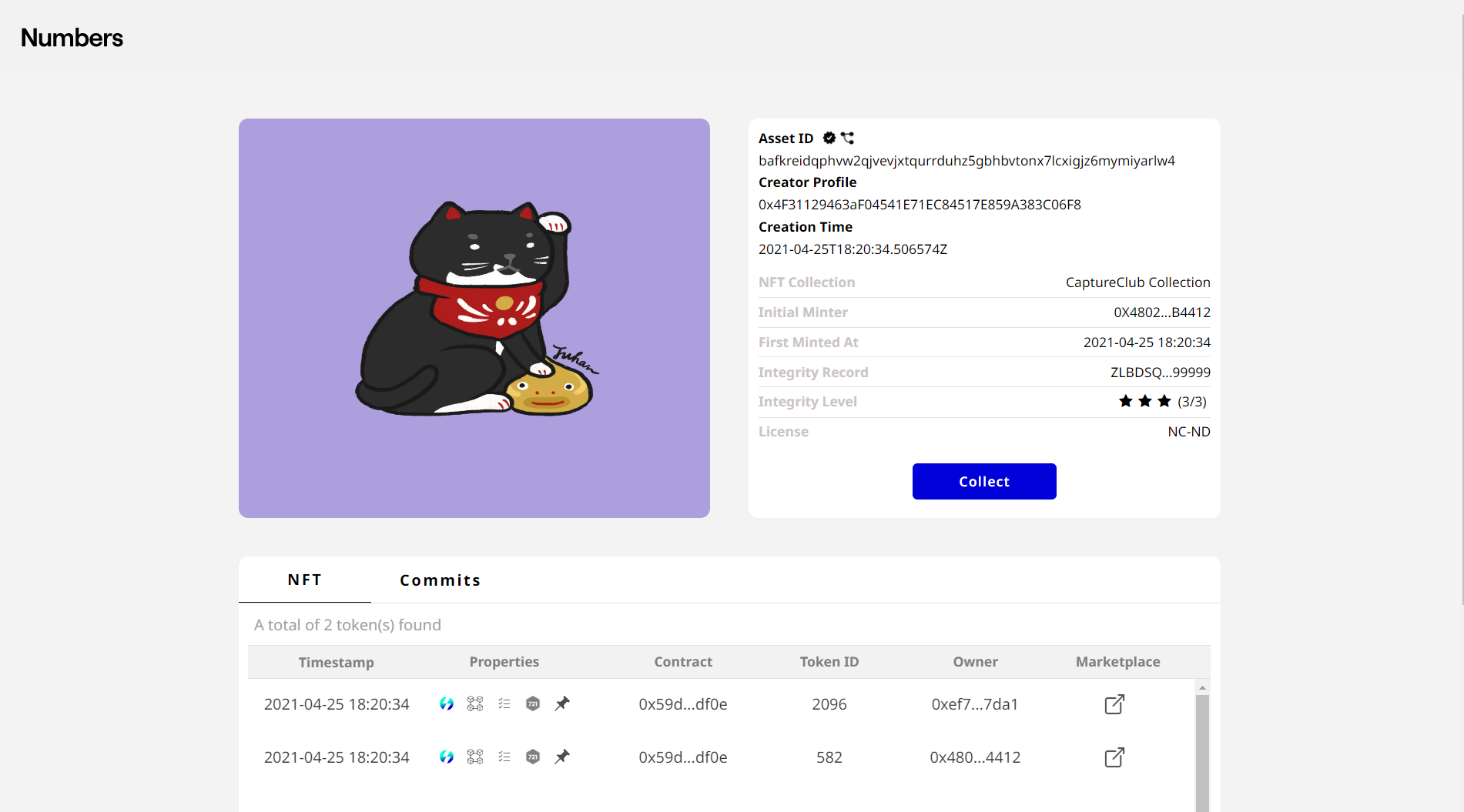Click the Properties column header

[504, 662]
